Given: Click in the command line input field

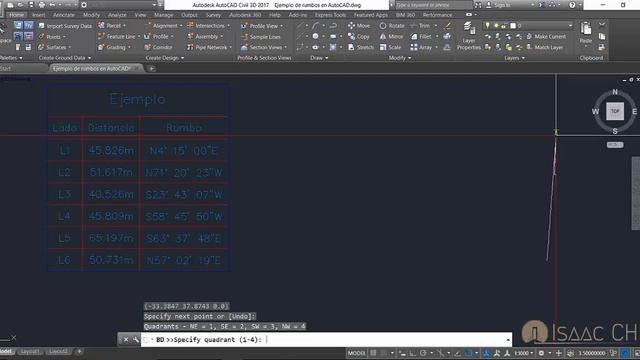Looking at the screenshot, I should point(327,340).
